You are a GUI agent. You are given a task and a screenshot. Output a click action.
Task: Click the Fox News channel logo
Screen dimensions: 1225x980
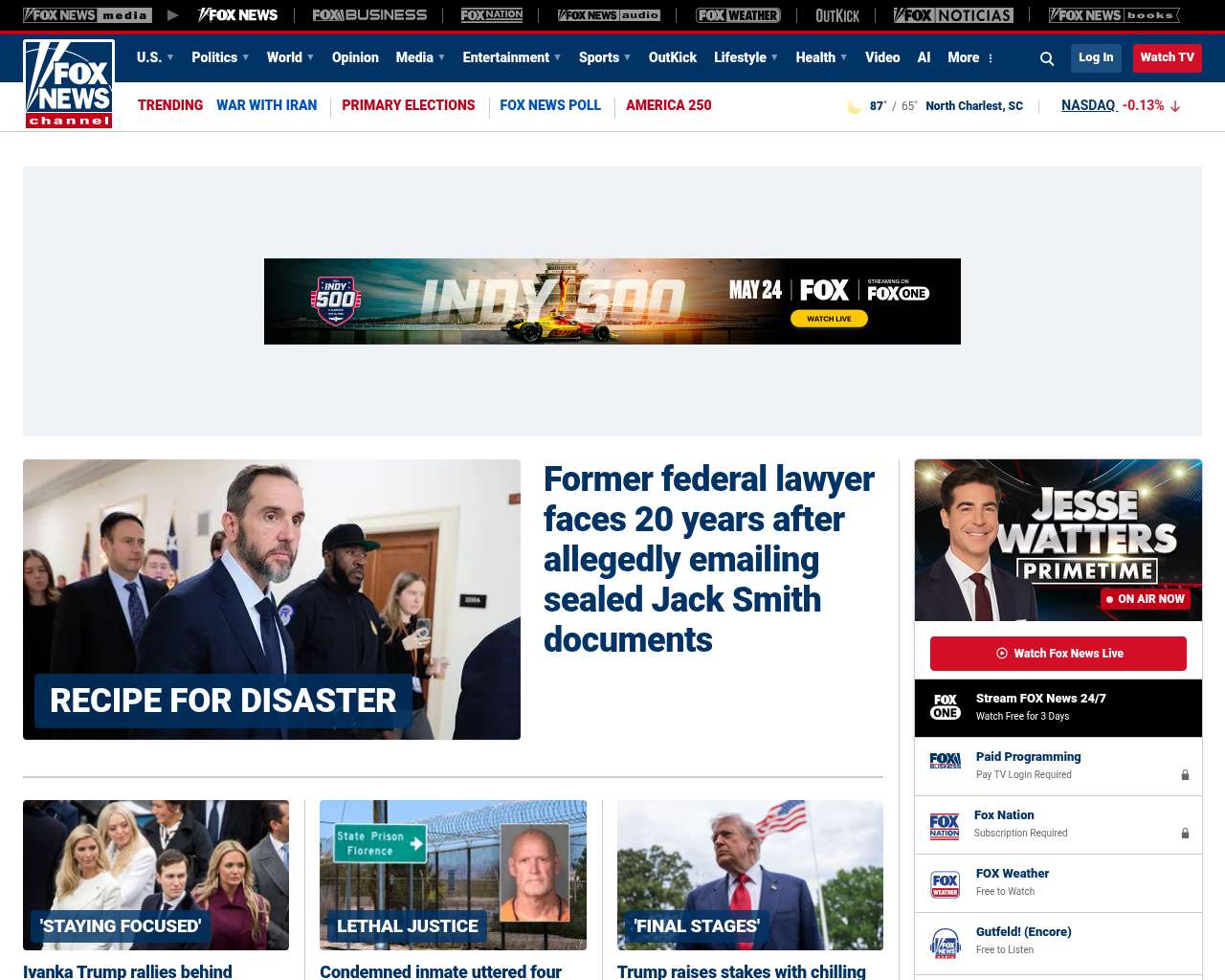click(x=69, y=84)
